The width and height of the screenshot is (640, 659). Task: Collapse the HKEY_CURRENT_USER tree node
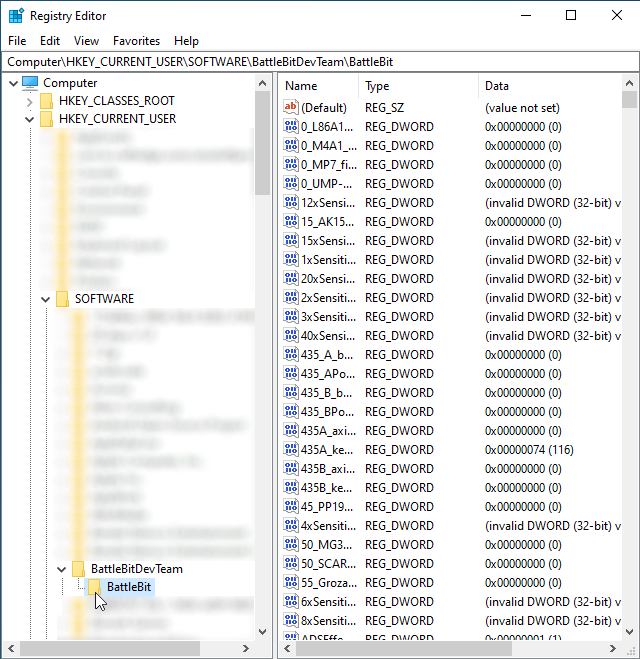pos(30,119)
